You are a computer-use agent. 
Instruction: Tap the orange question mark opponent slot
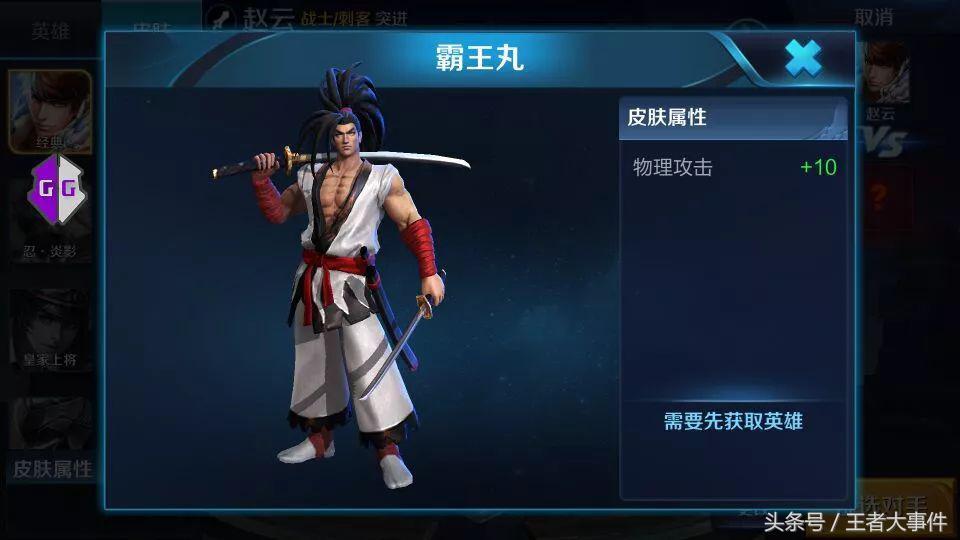click(x=878, y=197)
